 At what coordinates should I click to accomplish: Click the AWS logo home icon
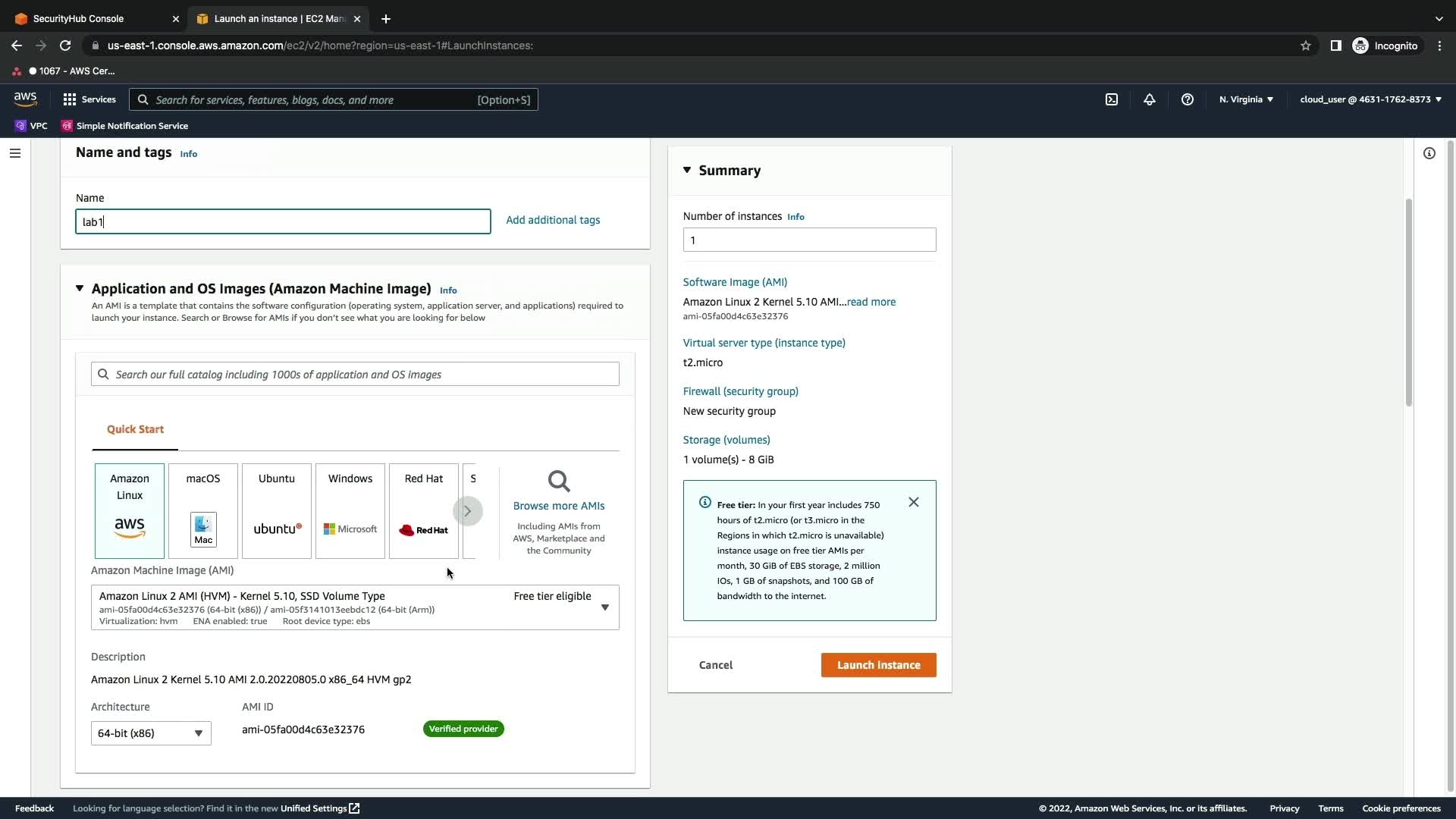click(25, 99)
